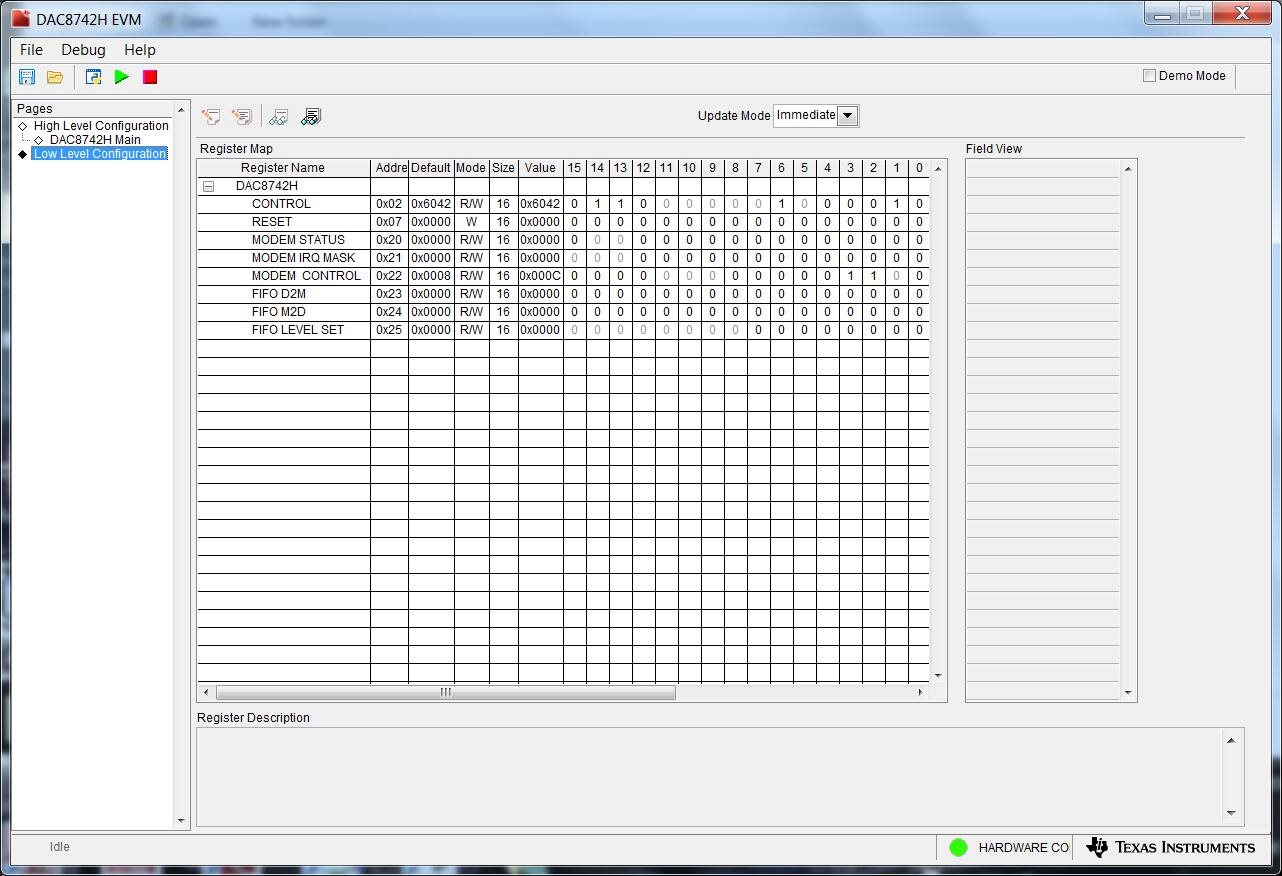Screen dimensions: 1282x876
Task: Click the Read Register glasses icon
Action: pos(279,117)
